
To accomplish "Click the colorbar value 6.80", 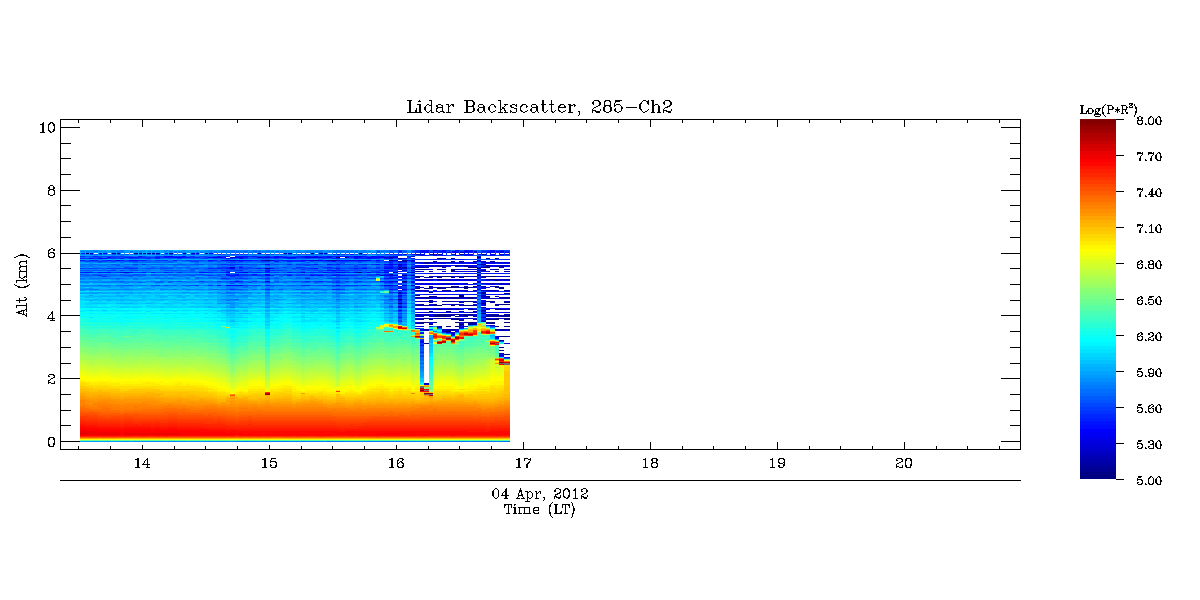I will point(1149,265).
